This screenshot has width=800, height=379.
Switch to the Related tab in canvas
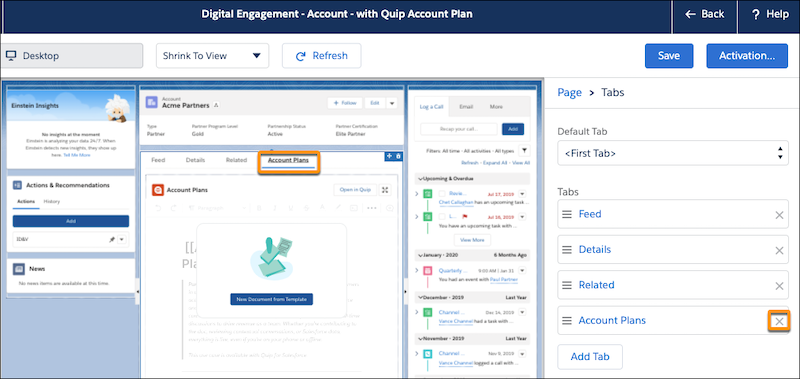point(236,160)
